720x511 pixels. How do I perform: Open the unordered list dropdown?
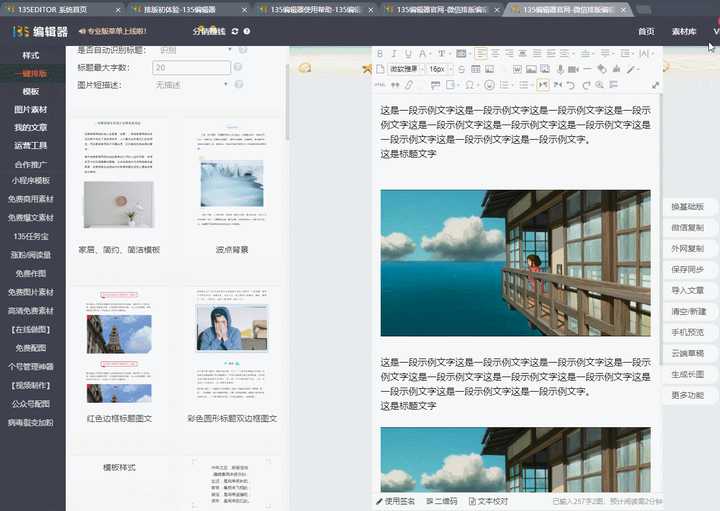[x=531, y=85]
